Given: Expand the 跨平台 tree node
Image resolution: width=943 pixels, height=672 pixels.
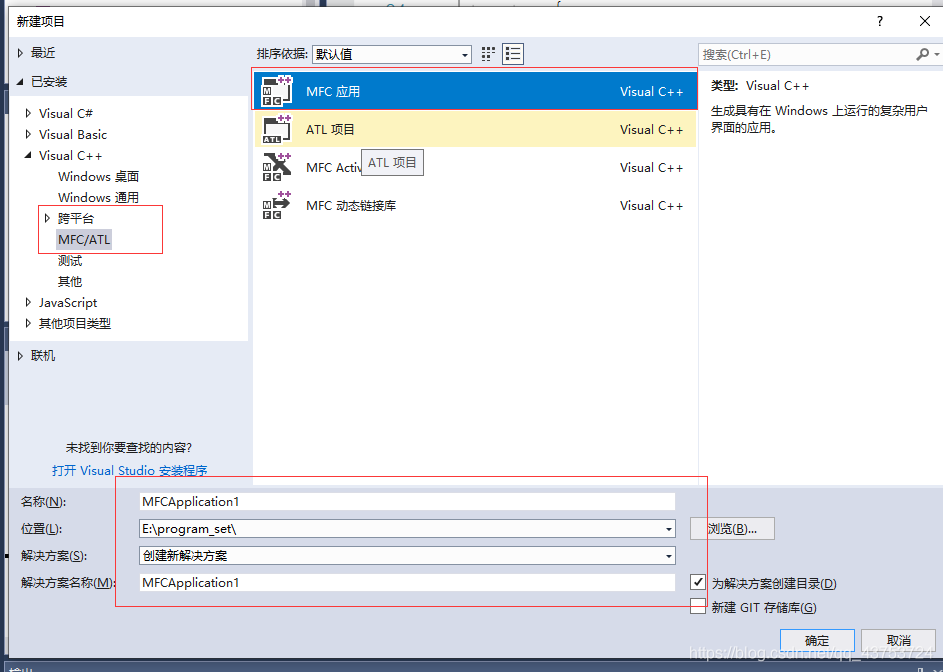Looking at the screenshot, I should click(x=47, y=219).
